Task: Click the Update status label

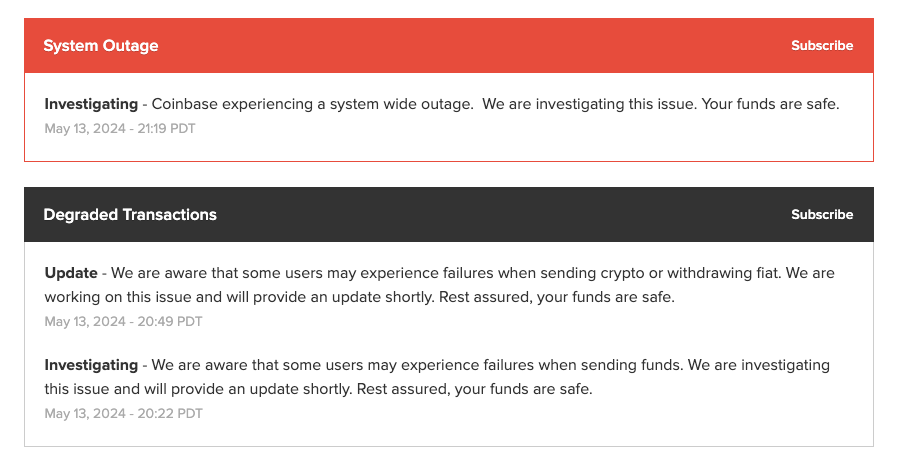Action: pos(71,273)
